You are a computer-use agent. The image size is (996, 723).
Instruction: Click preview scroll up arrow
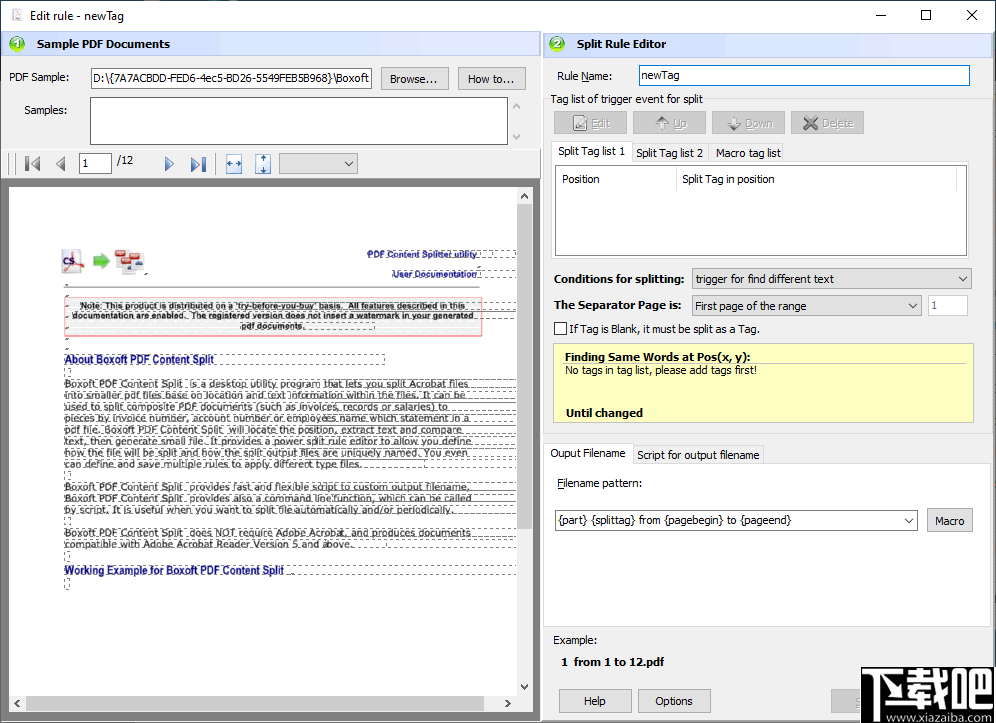[524, 196]
